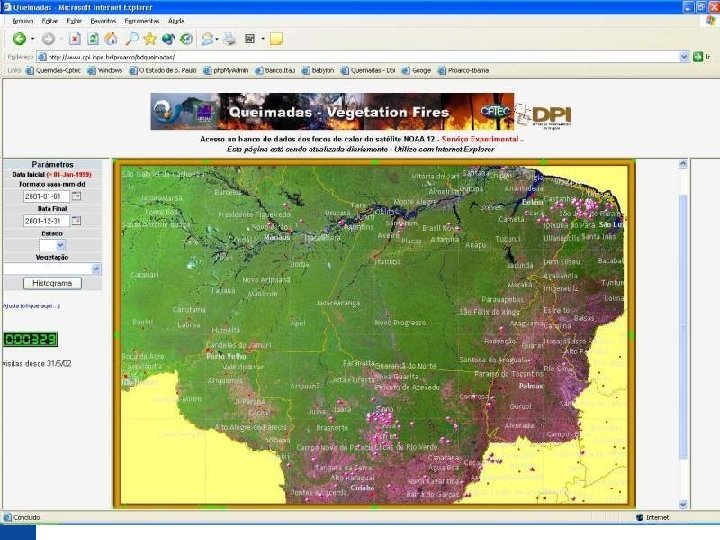This screenshot has width=720, height=540.
Task: Click Manaus on the satellite map
Action: pos(277,237)
